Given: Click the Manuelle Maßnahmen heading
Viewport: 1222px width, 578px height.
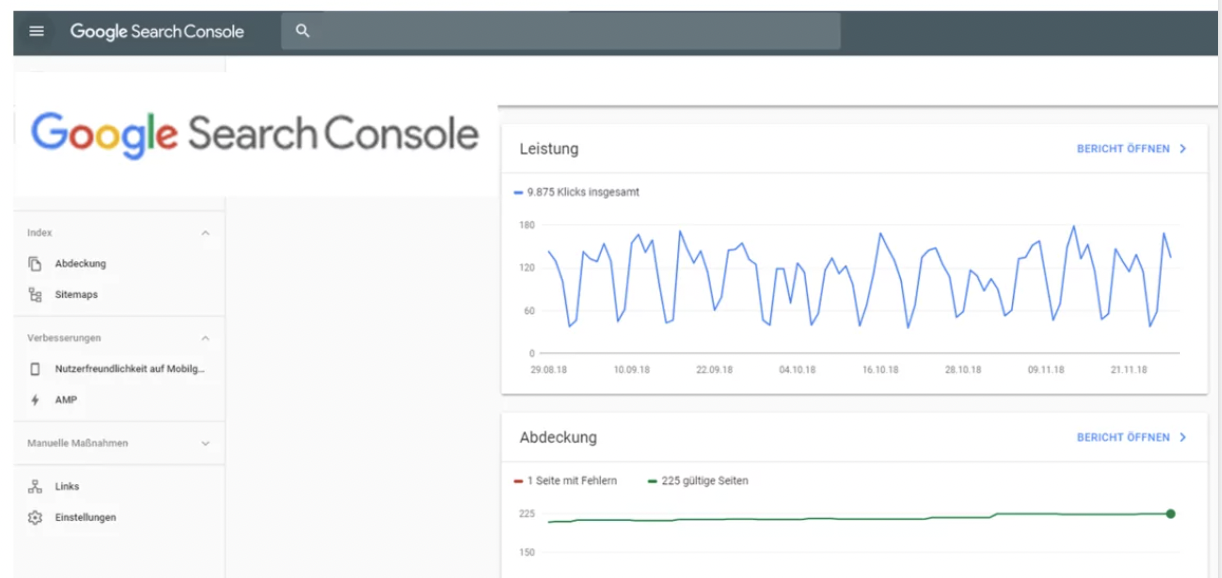Looking at the screenshot, I should (x=77, y=443).
